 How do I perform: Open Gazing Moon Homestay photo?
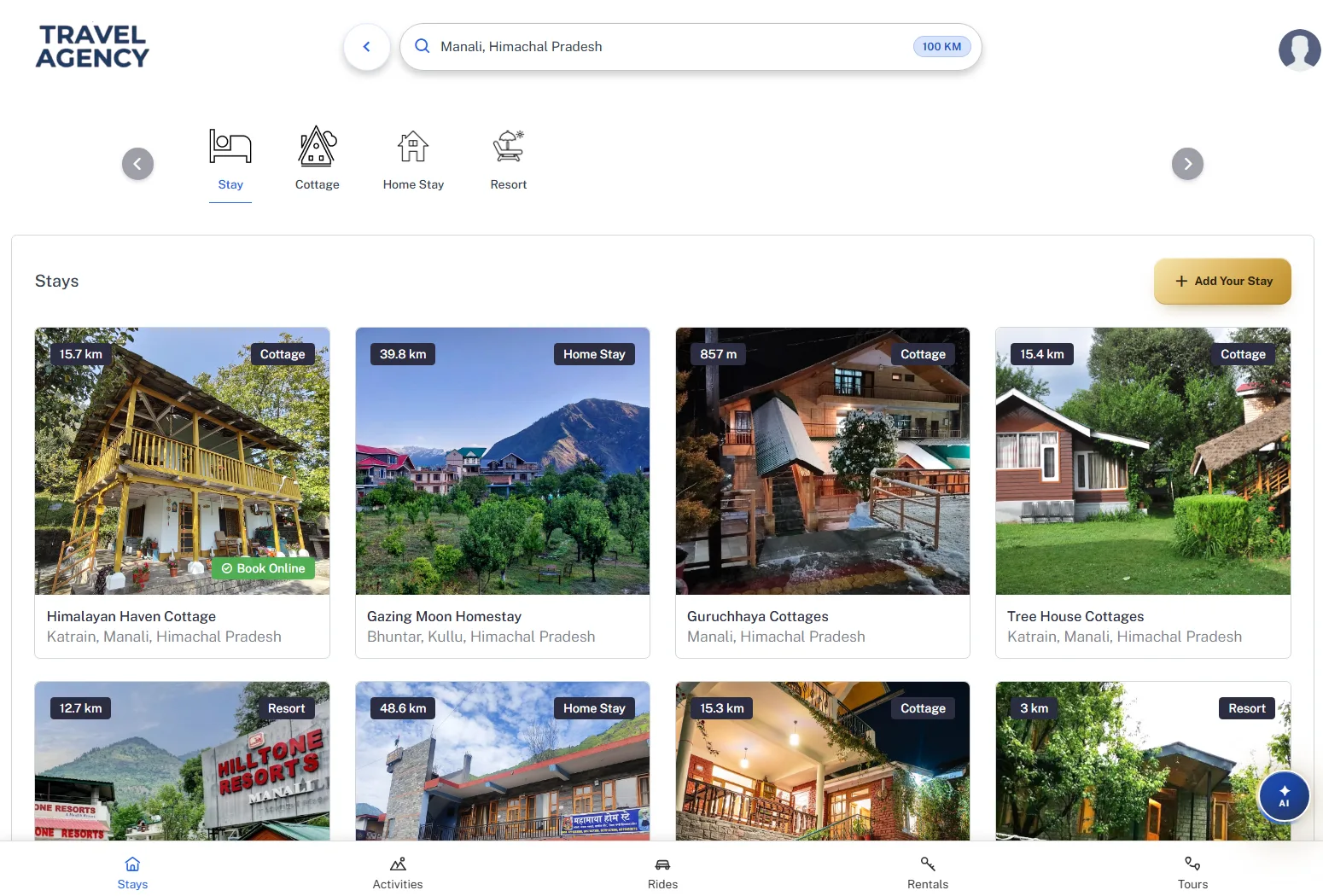[503, 461]
